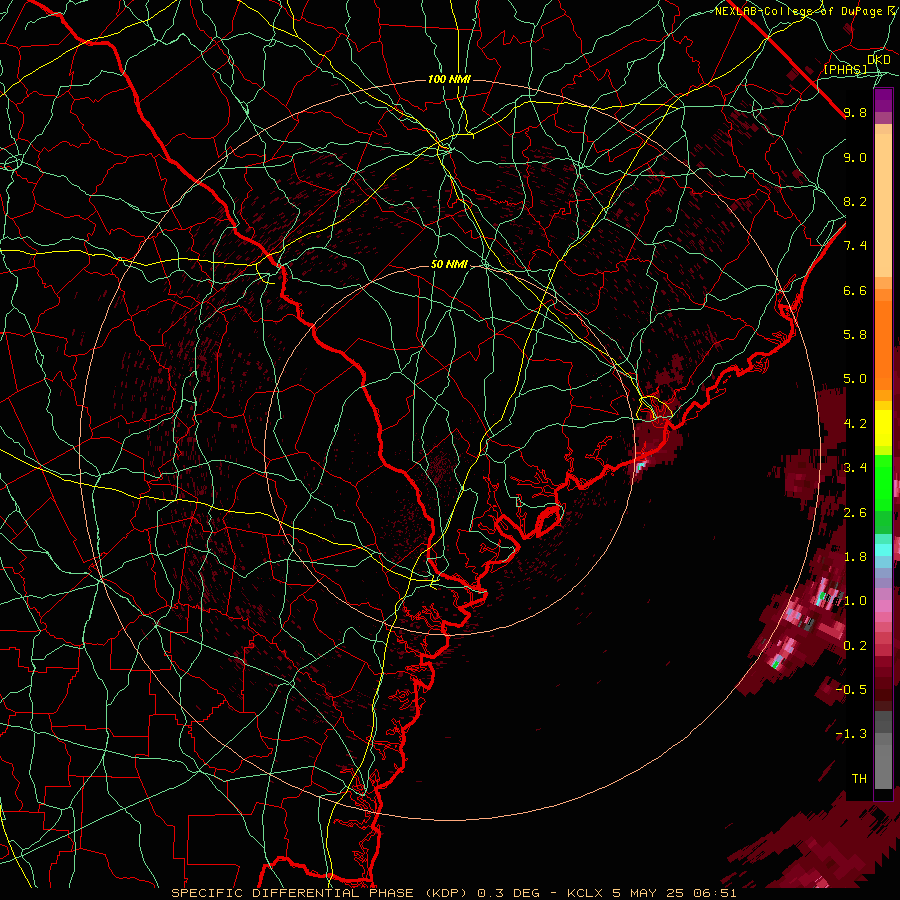Click the "50 NMI" range ring label

click(x=449, y=264)
